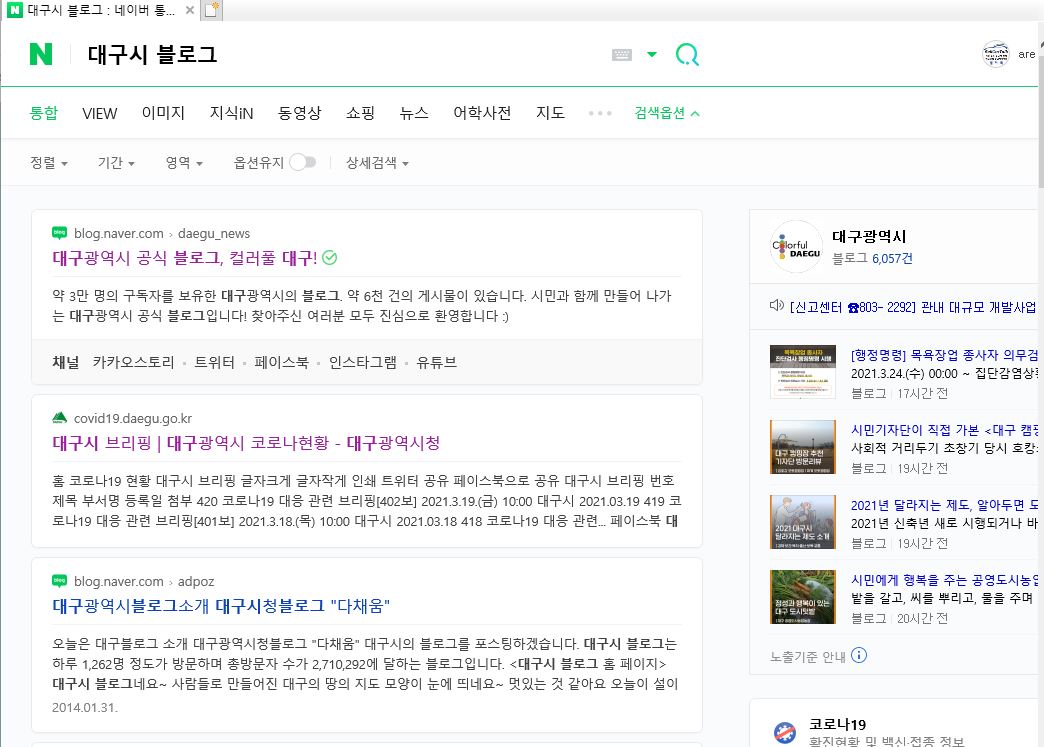Screen dimensions: 1044x747
Task: Click the magnifying glass search icon
Action: click(687, 54)
